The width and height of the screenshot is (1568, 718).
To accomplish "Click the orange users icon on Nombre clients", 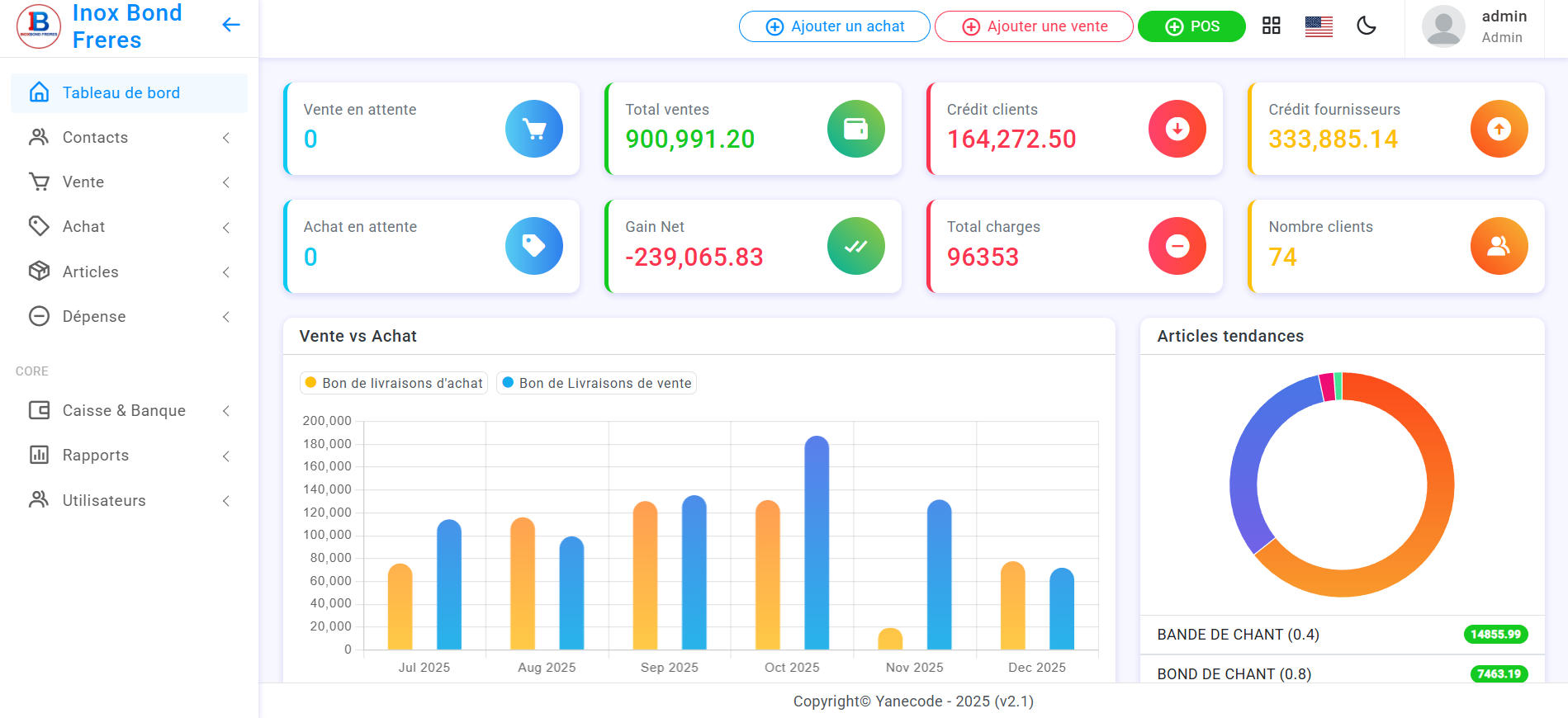I will [1499, 246].
